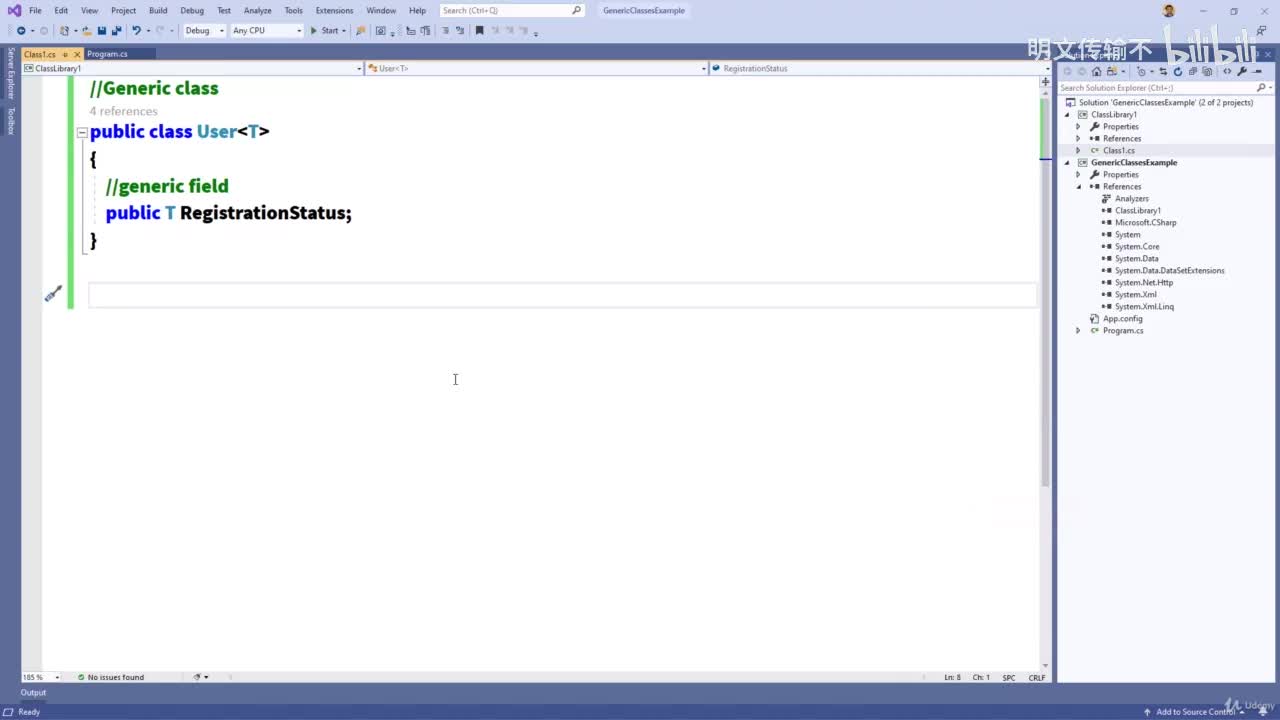Collapse the User<T> class outline toggle

82,132
